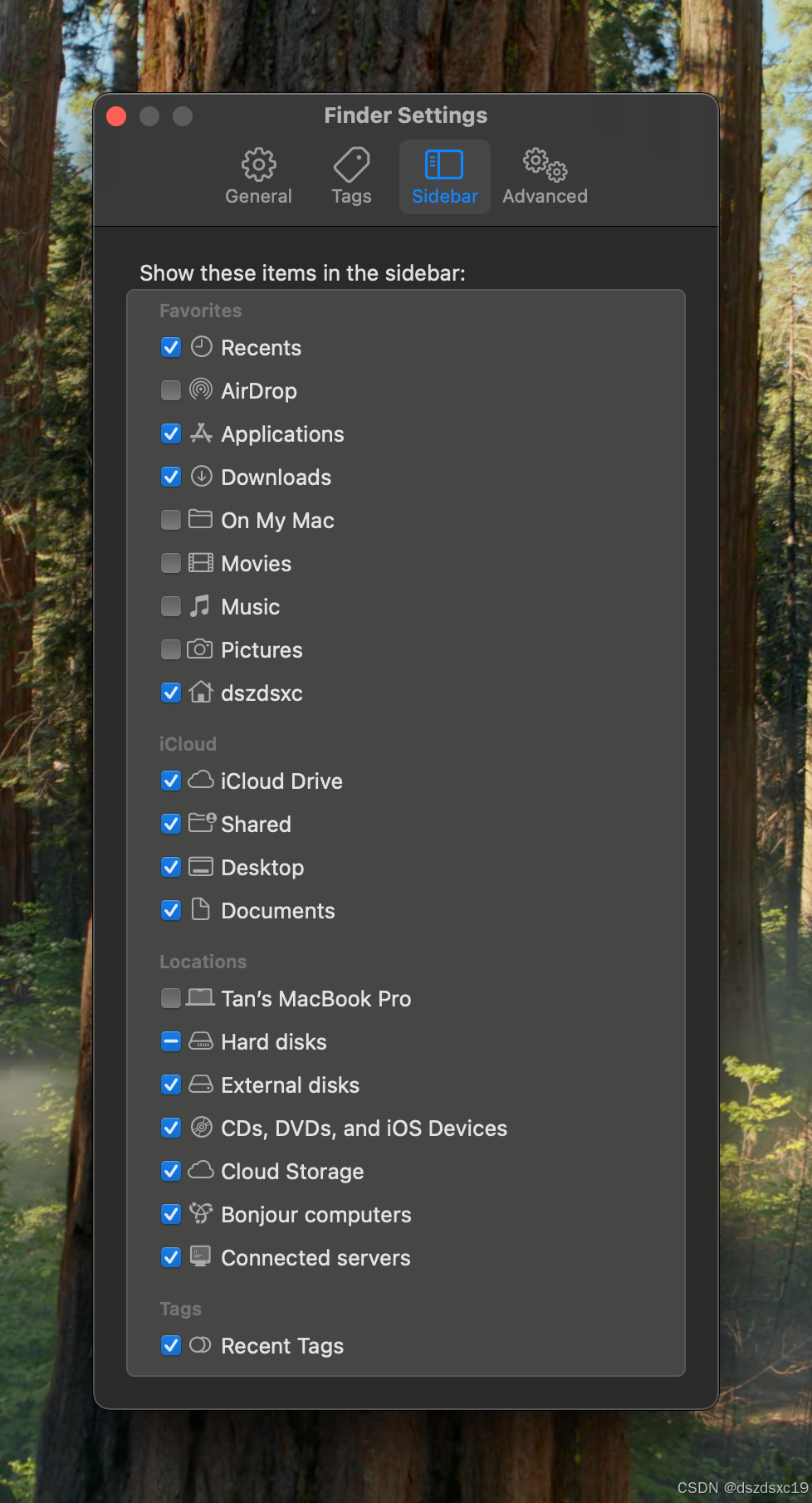Click the 'On My Mac' label
The width and height of the screenshot is (812, 1503).
tap(277, 520)
